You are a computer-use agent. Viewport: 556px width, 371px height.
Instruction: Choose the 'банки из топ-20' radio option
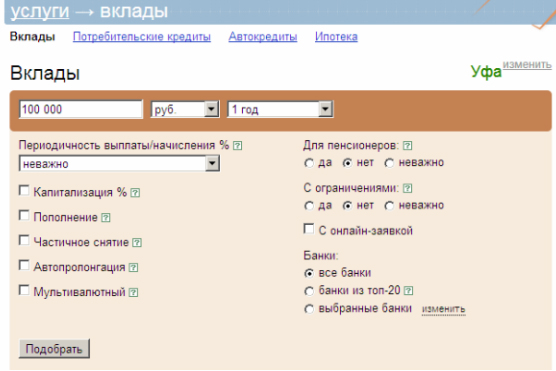click(x=309, y=291)
